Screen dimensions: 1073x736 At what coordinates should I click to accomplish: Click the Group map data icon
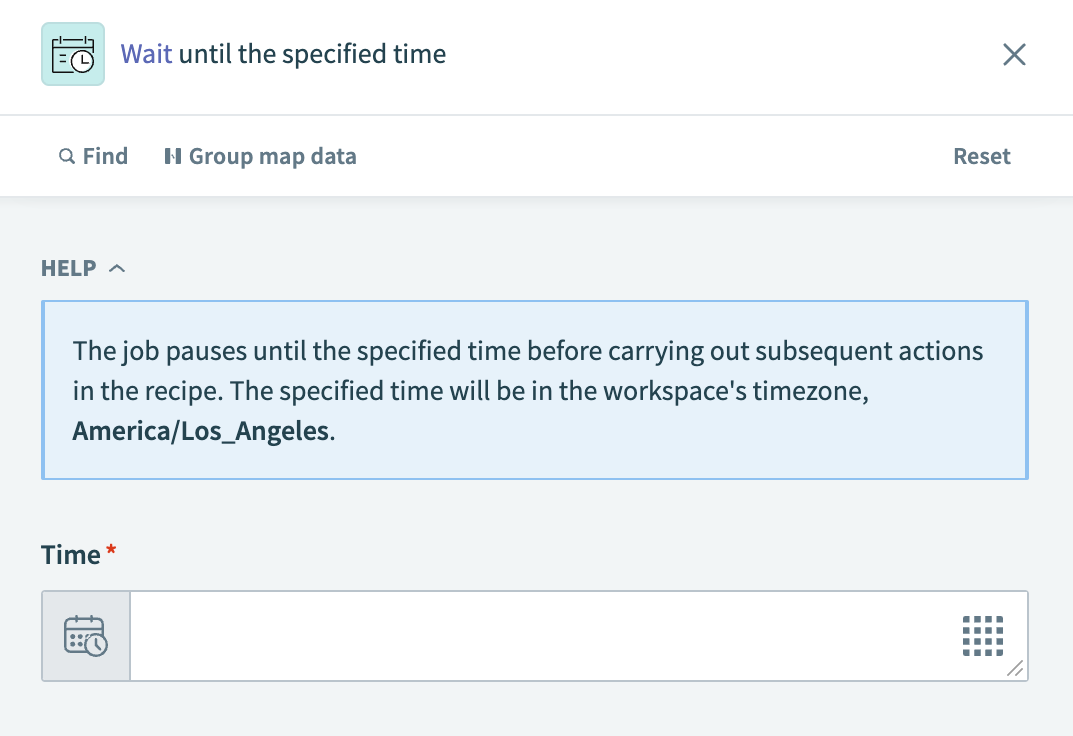pos(174,156)
